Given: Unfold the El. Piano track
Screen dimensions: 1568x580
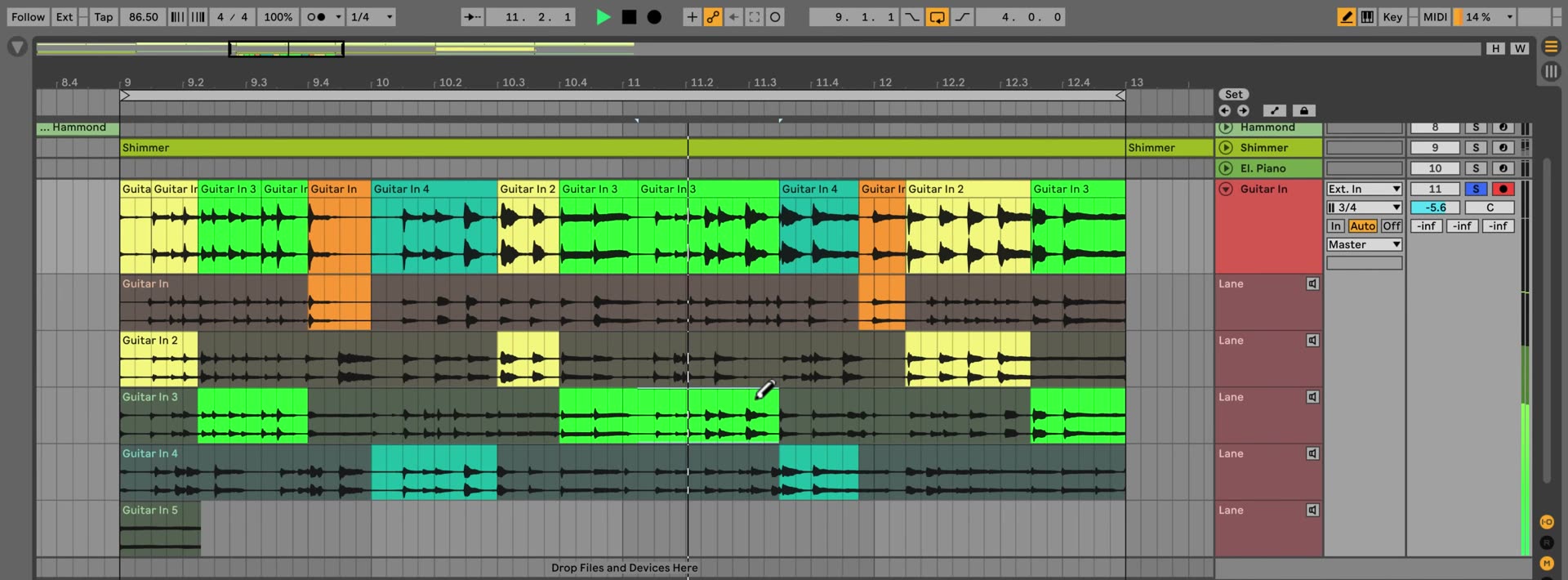Looking at the screenshot, I should pyautogui.click(x=1226, y=168).
